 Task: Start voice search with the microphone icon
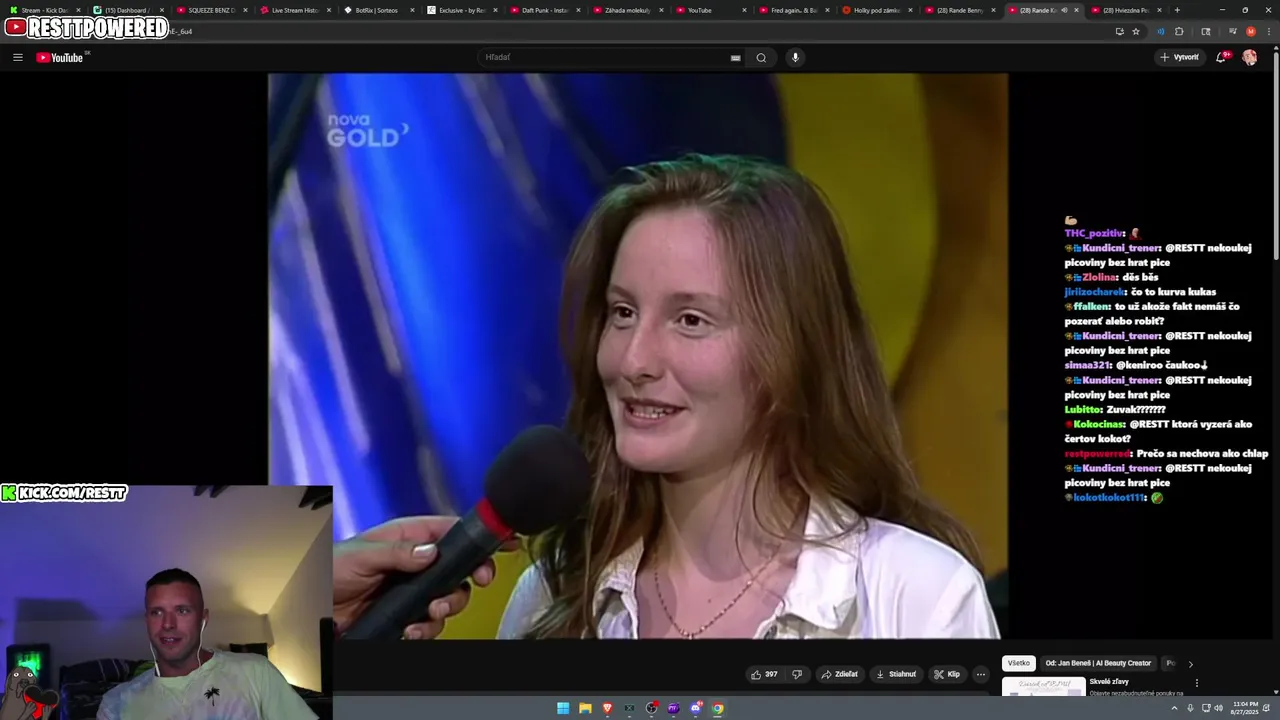pos(795,57)
